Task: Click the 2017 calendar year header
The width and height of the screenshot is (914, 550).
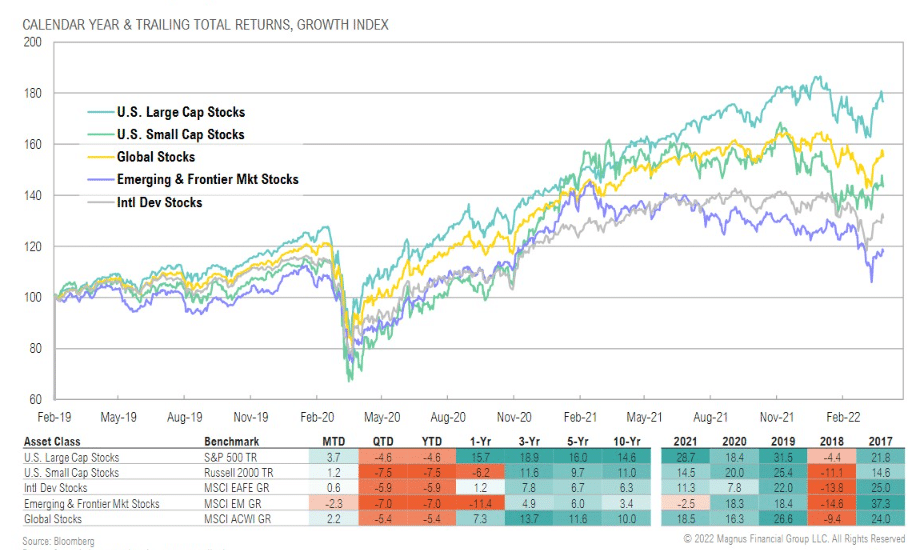Action: coord(880,442)
